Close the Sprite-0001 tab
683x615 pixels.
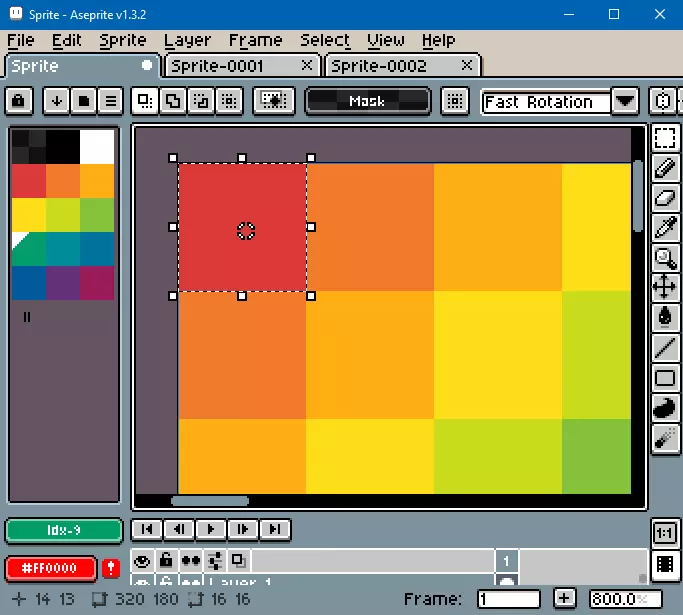pos(307,65)
